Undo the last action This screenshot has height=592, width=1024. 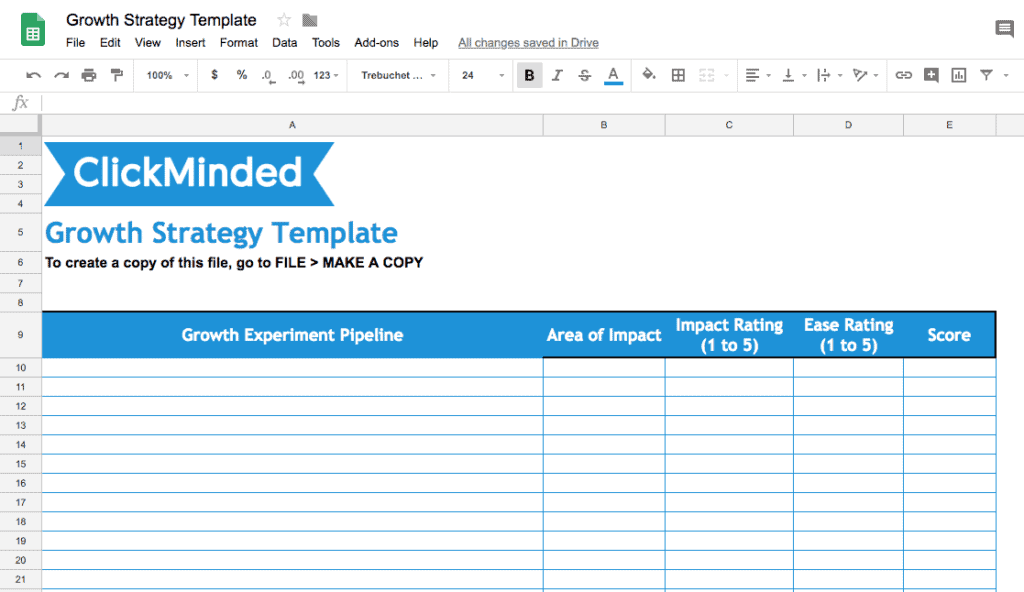tap(33, 75)
